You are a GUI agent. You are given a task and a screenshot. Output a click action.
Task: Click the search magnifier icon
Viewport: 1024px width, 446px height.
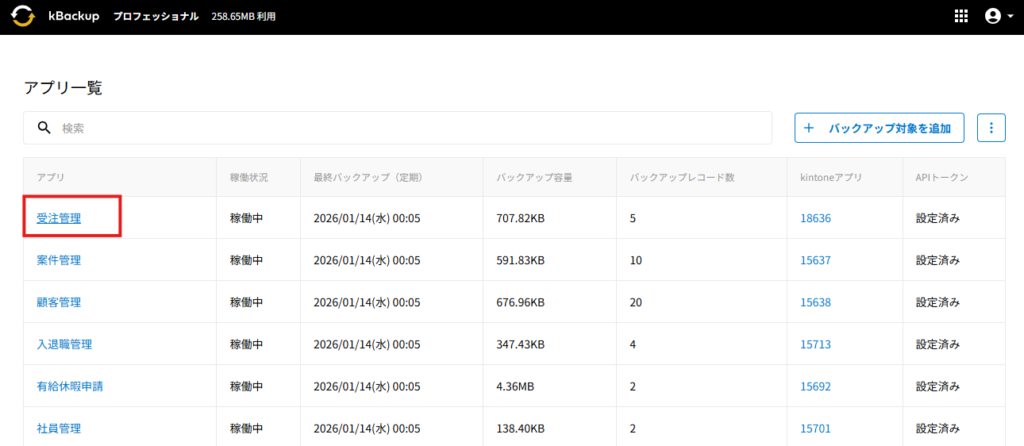[x=44, y=128]
